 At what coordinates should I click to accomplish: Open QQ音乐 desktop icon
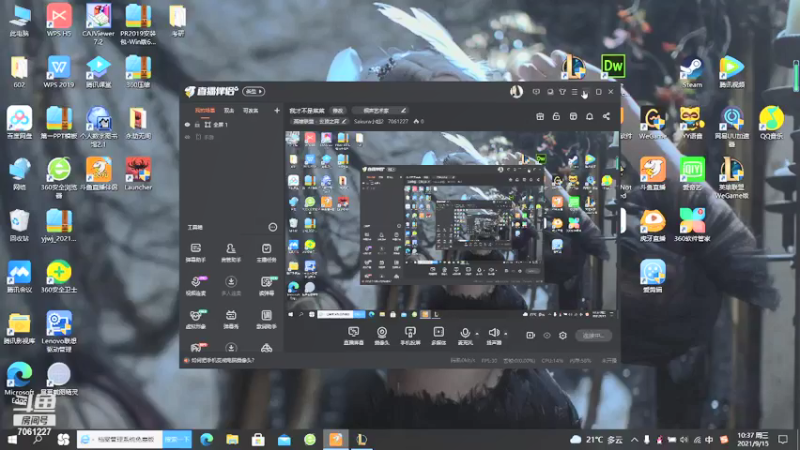point(771,122)
